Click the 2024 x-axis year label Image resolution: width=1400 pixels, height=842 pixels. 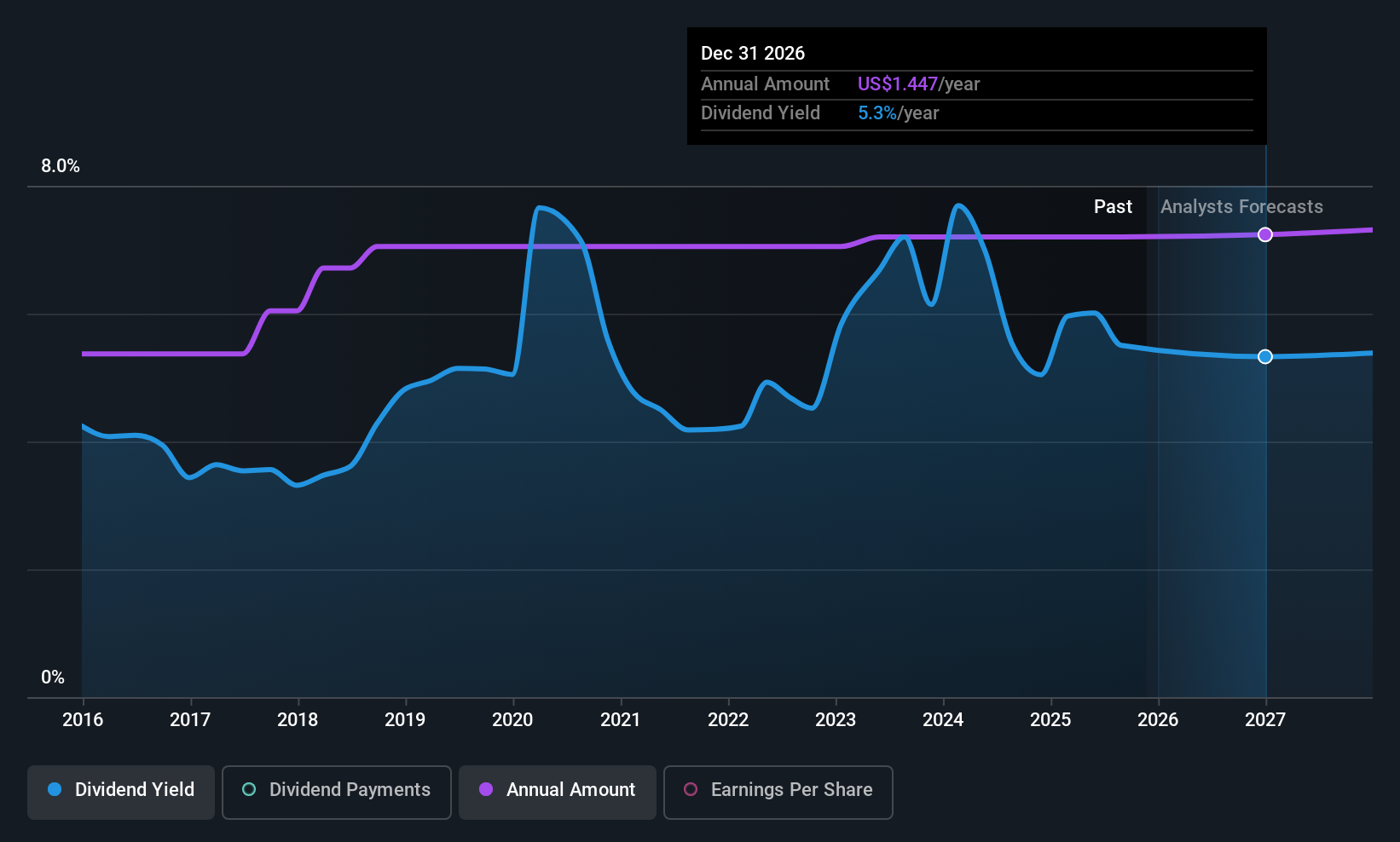(x=943, y=720)
